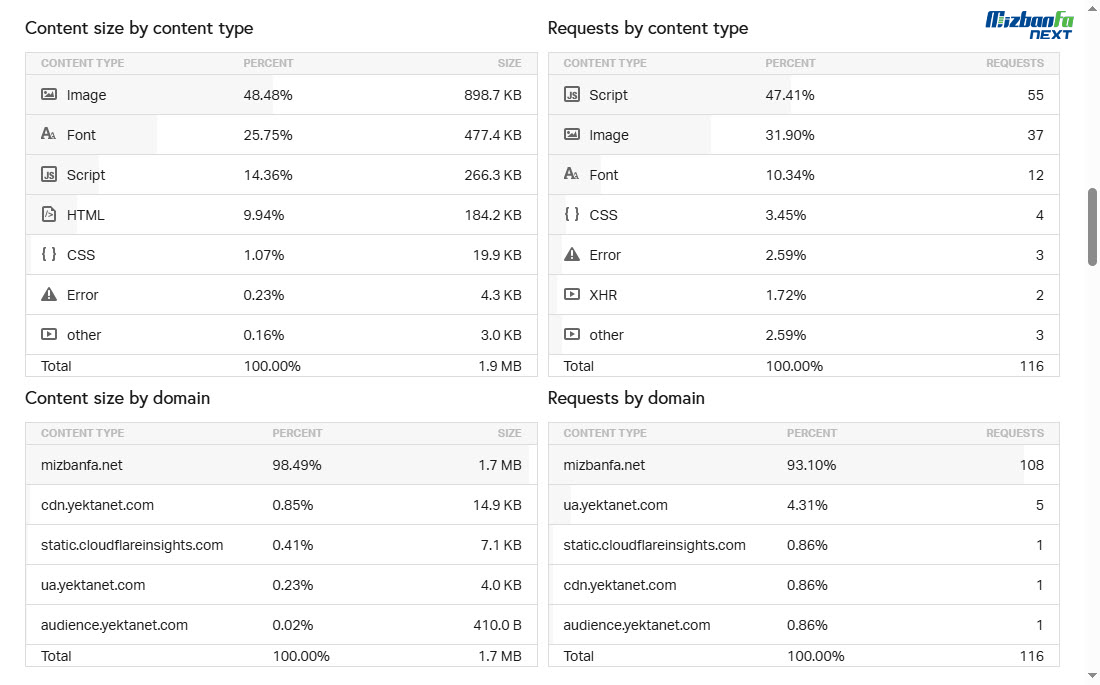Select the 898.7 KB size value

(x=492, y=95)
